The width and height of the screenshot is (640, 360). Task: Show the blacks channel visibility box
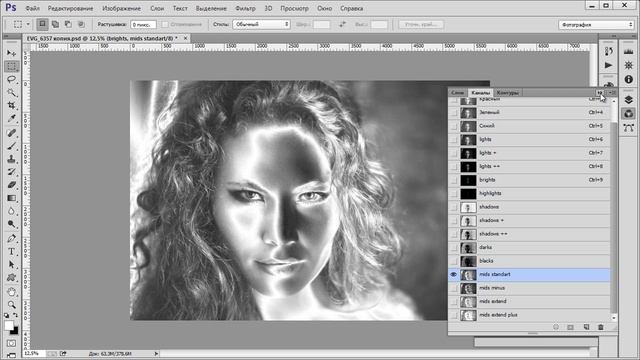click(x=453, y=261)
